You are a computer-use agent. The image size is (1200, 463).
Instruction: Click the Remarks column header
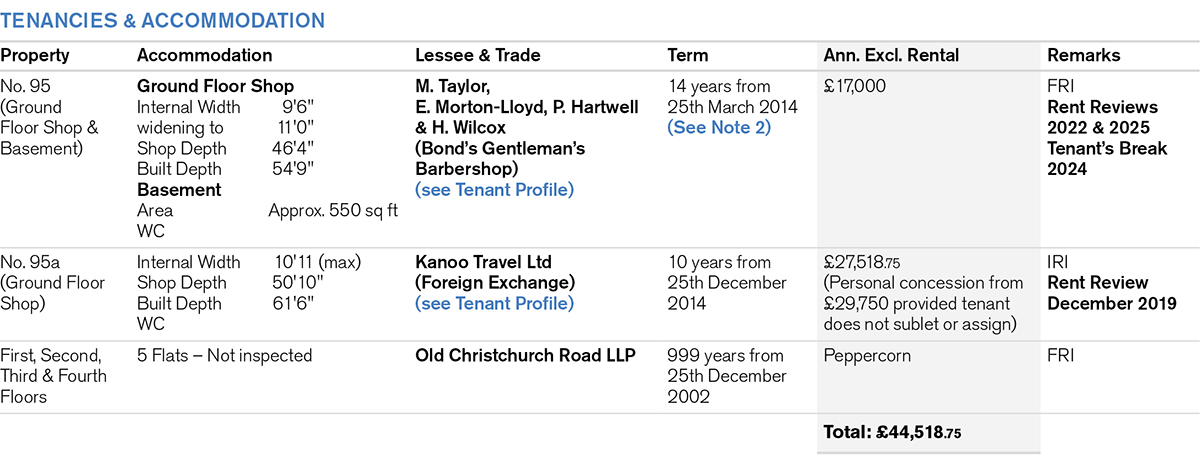[x=1084, y=56]
